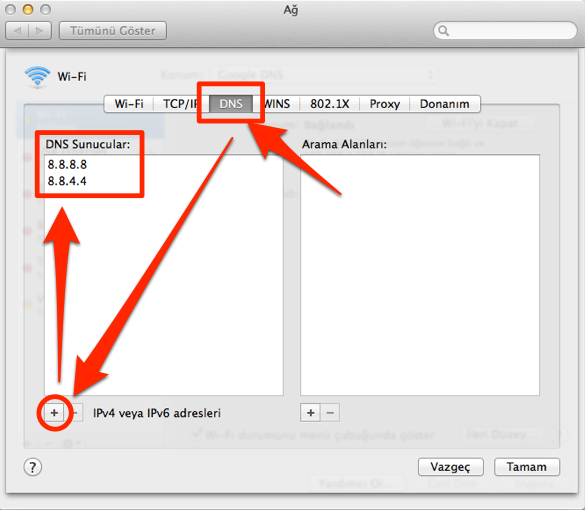Click the search magnifier icon
This screenshot has width=585, height=510.
click(443, 31)
